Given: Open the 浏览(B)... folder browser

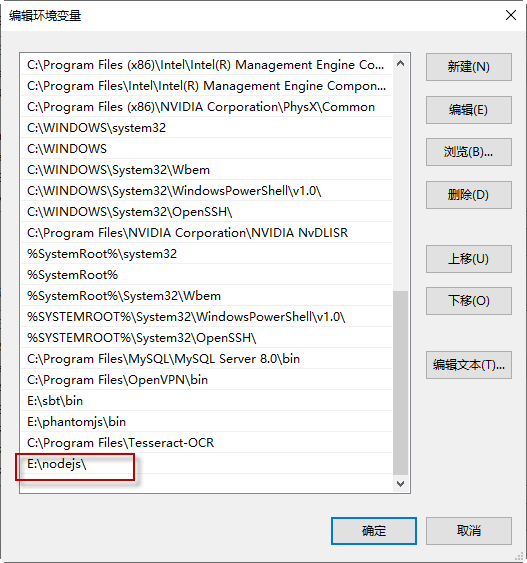Looking at the screenshot, I should click(468, 152).
